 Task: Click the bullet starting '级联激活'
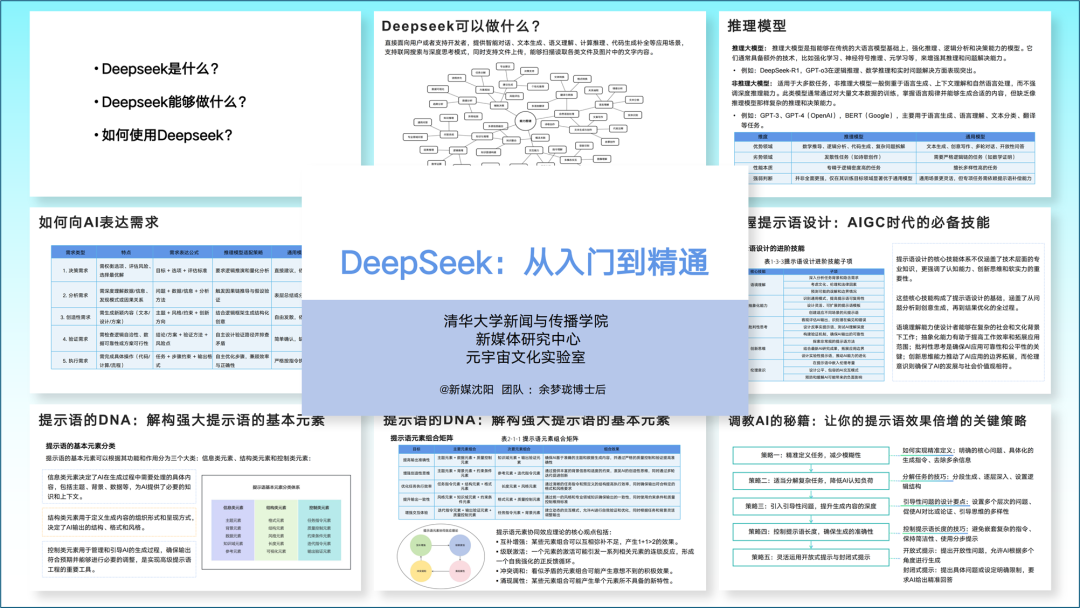click(596, 556)
